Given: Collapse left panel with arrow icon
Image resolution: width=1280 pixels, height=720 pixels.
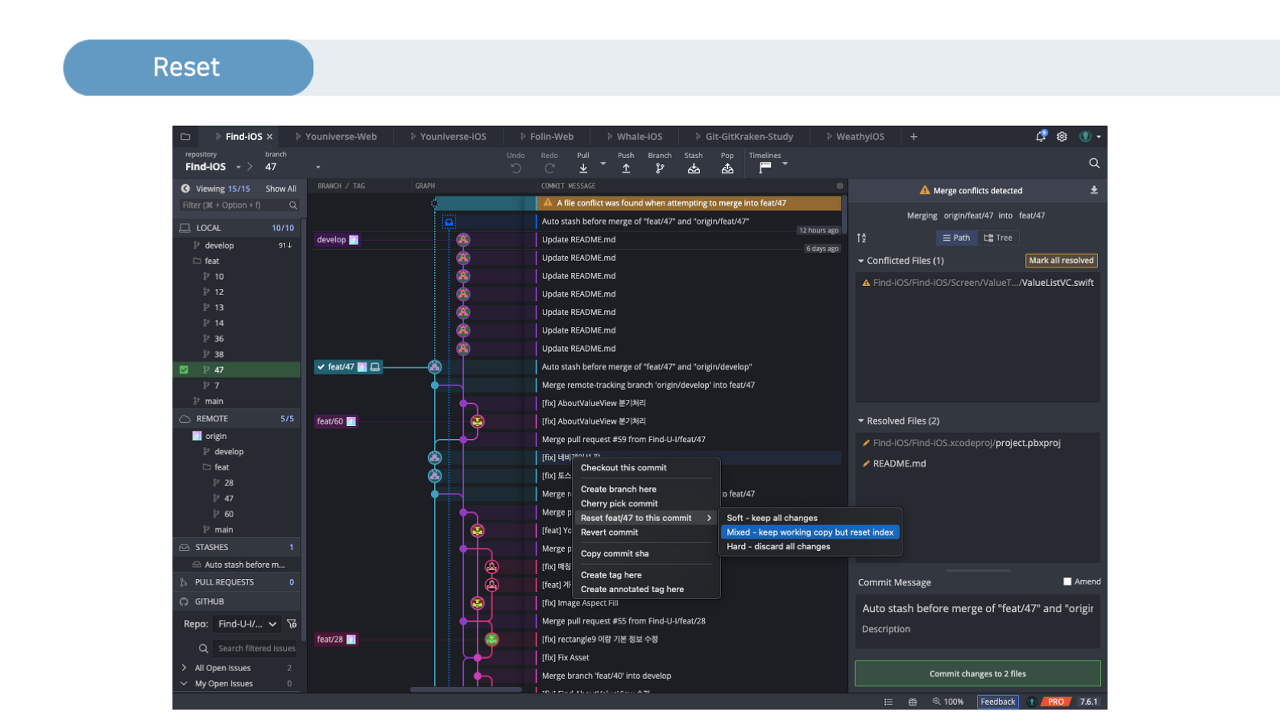Looking at the screenshot, I should [x=185, y=188].
